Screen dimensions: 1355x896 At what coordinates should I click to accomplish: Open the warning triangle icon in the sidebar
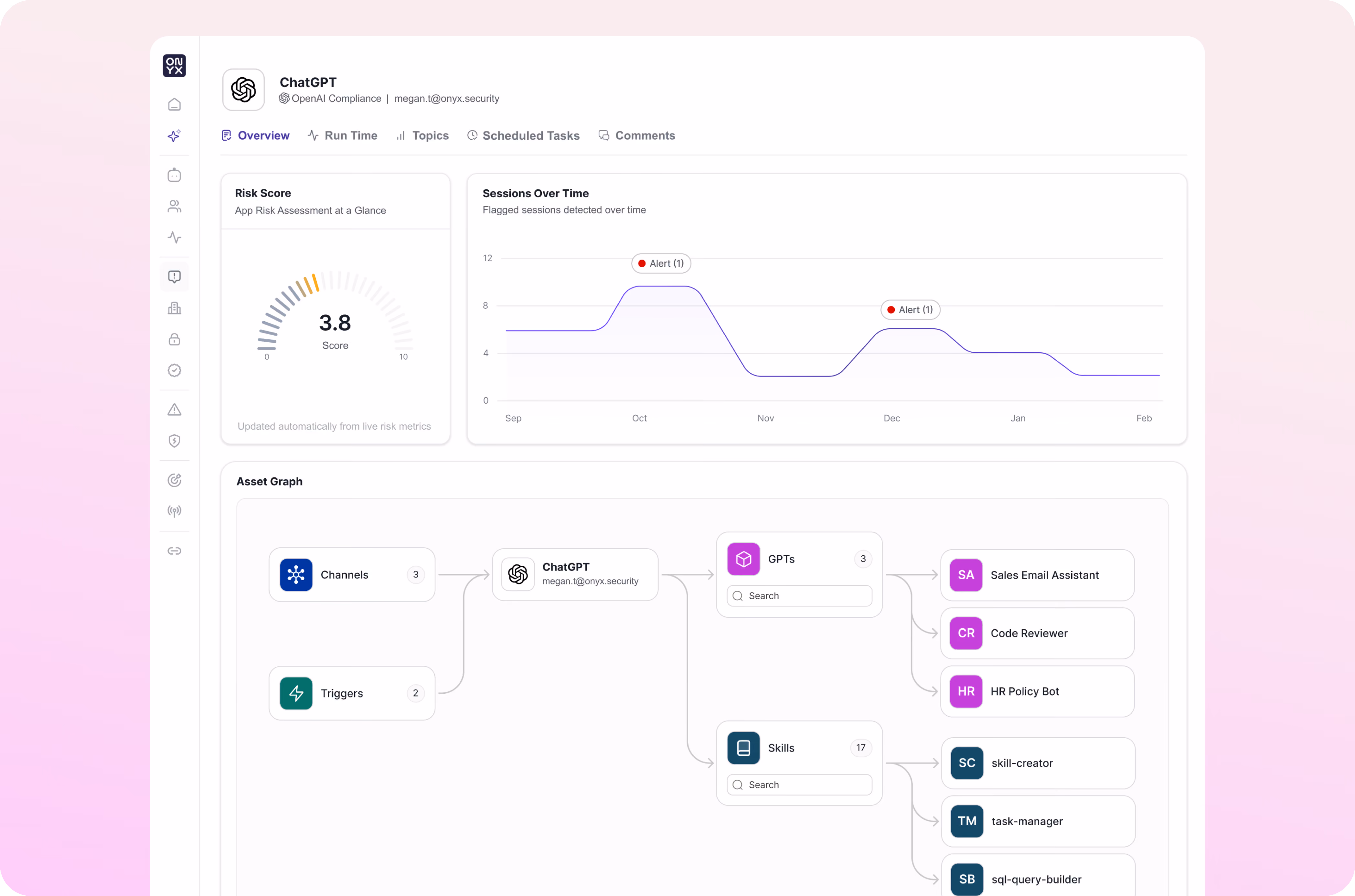(174, 410)
